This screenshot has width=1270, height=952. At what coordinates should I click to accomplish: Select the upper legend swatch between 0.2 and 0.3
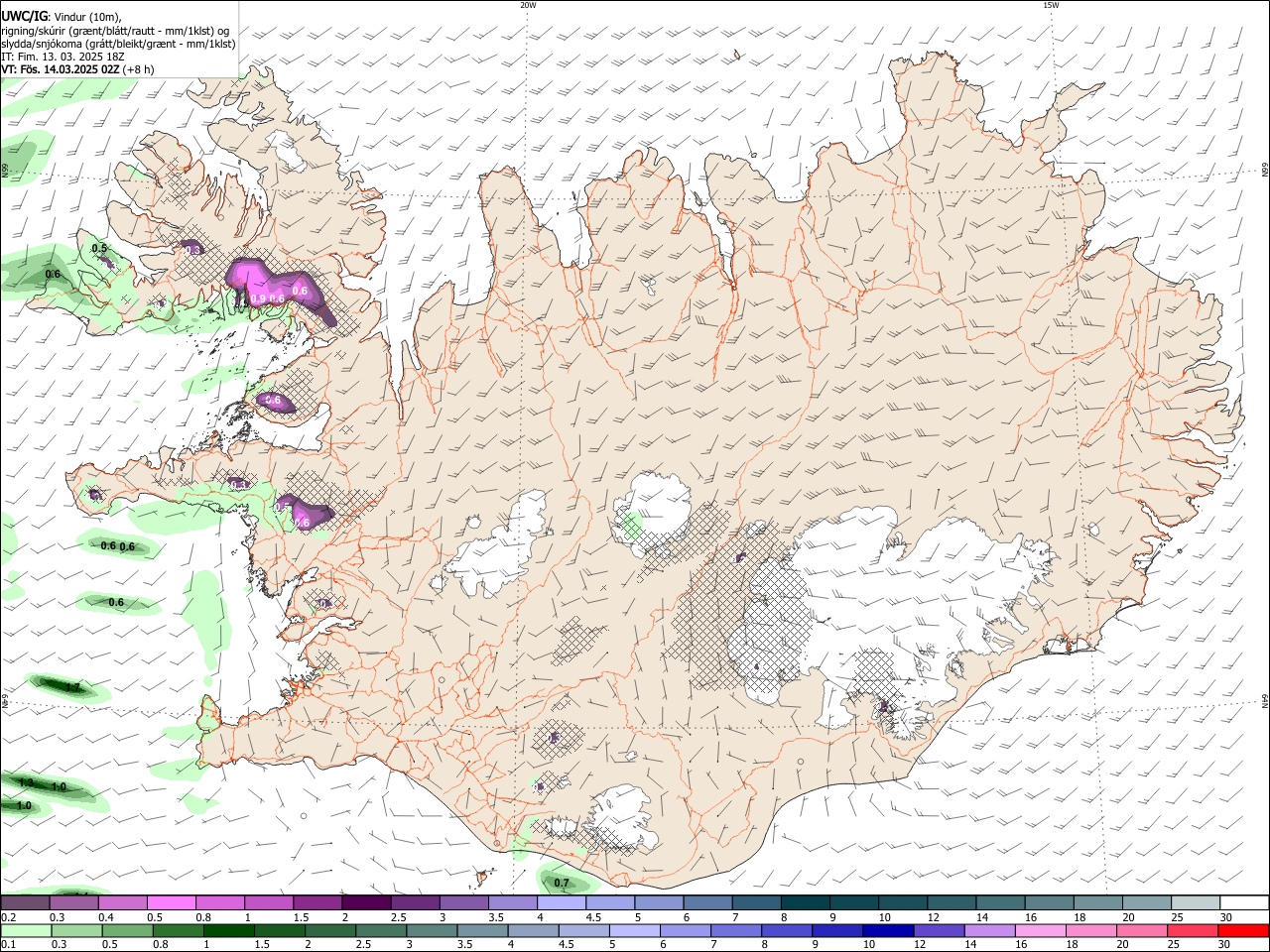pyautogui.click(x=25, y=902)
